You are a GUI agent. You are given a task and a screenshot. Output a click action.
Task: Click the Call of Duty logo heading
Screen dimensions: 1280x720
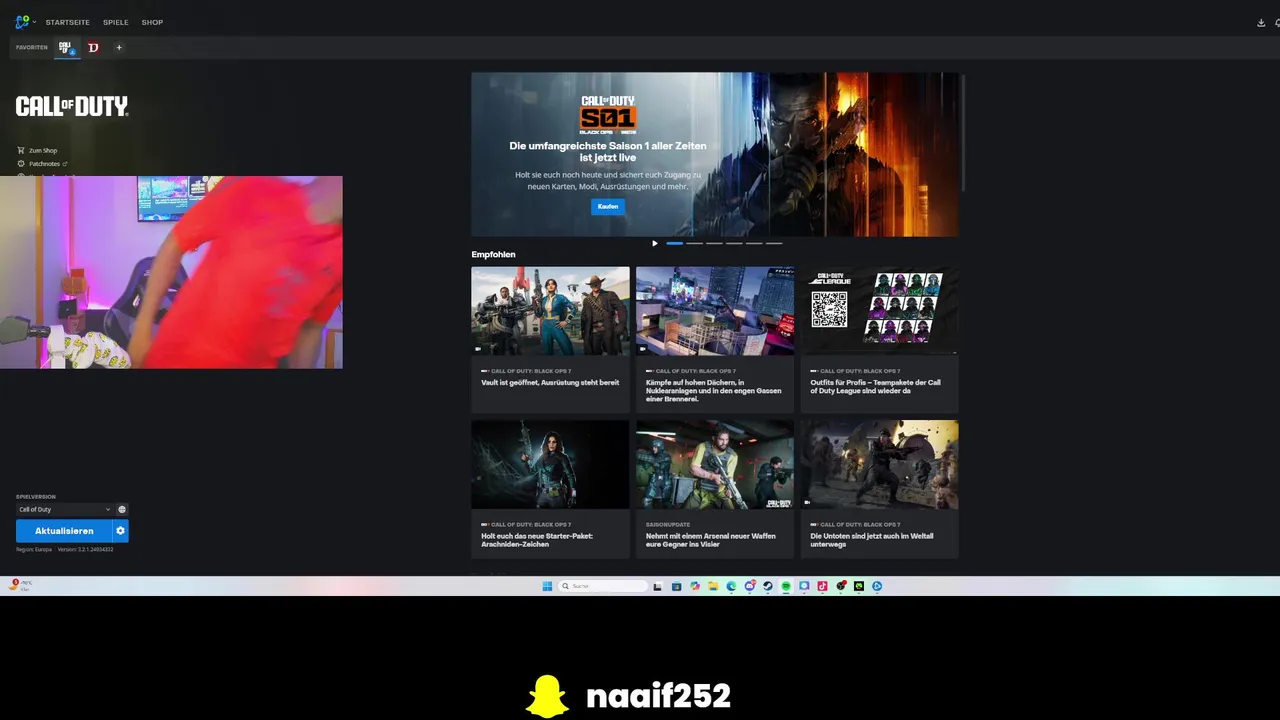(x=72, y=106)
